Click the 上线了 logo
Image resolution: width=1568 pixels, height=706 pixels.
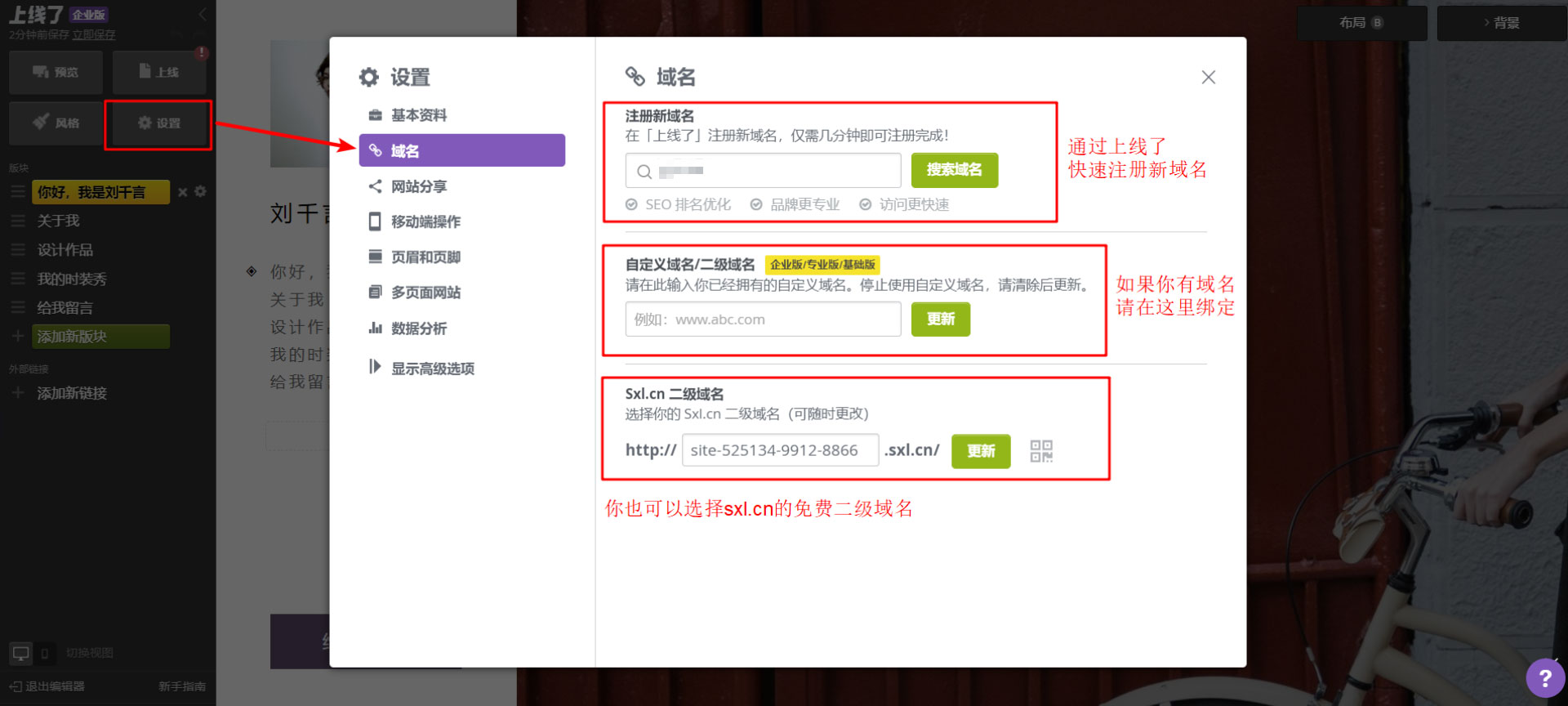36,15
